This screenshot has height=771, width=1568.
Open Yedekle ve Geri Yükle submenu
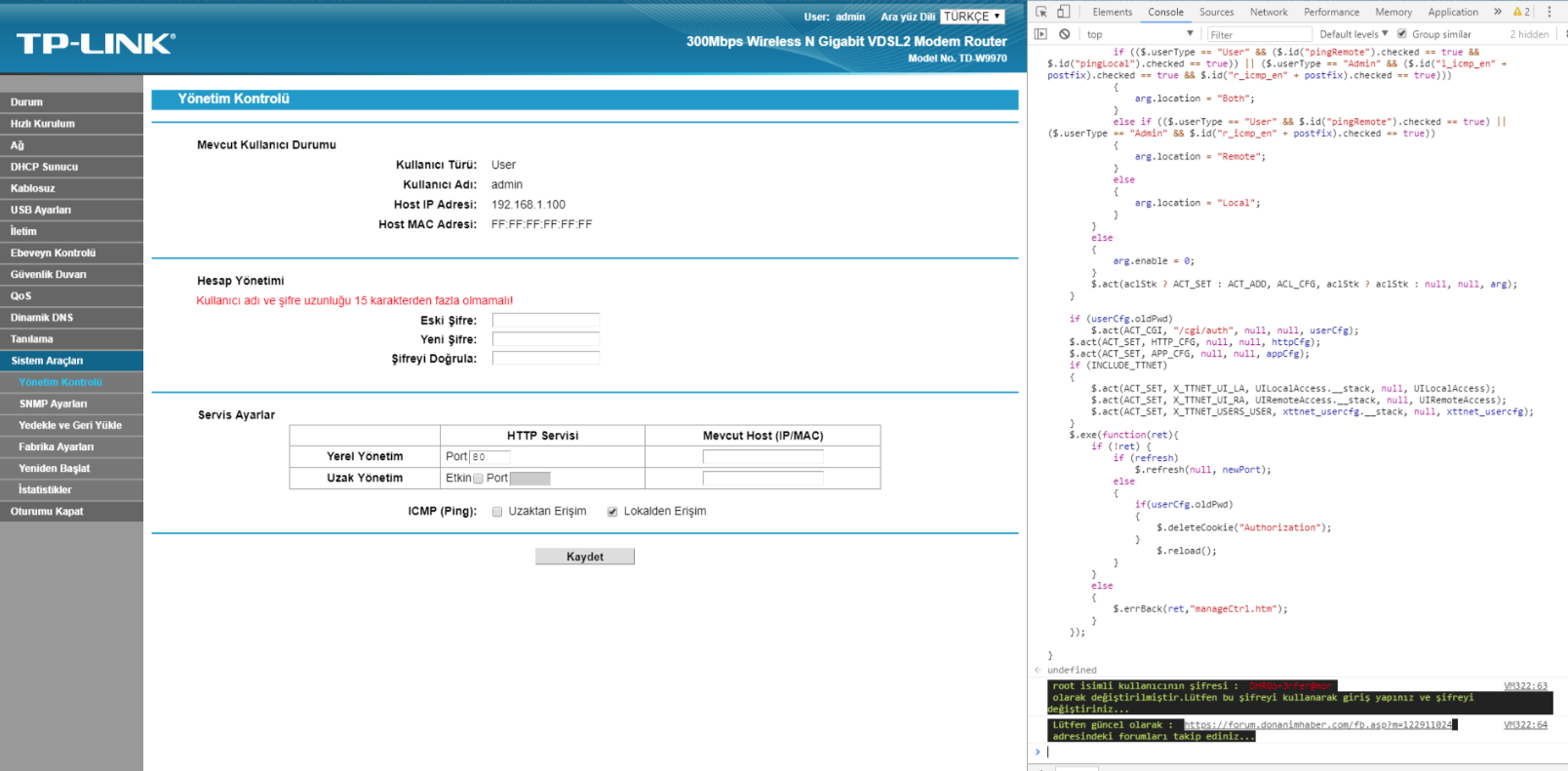point(71,425)
